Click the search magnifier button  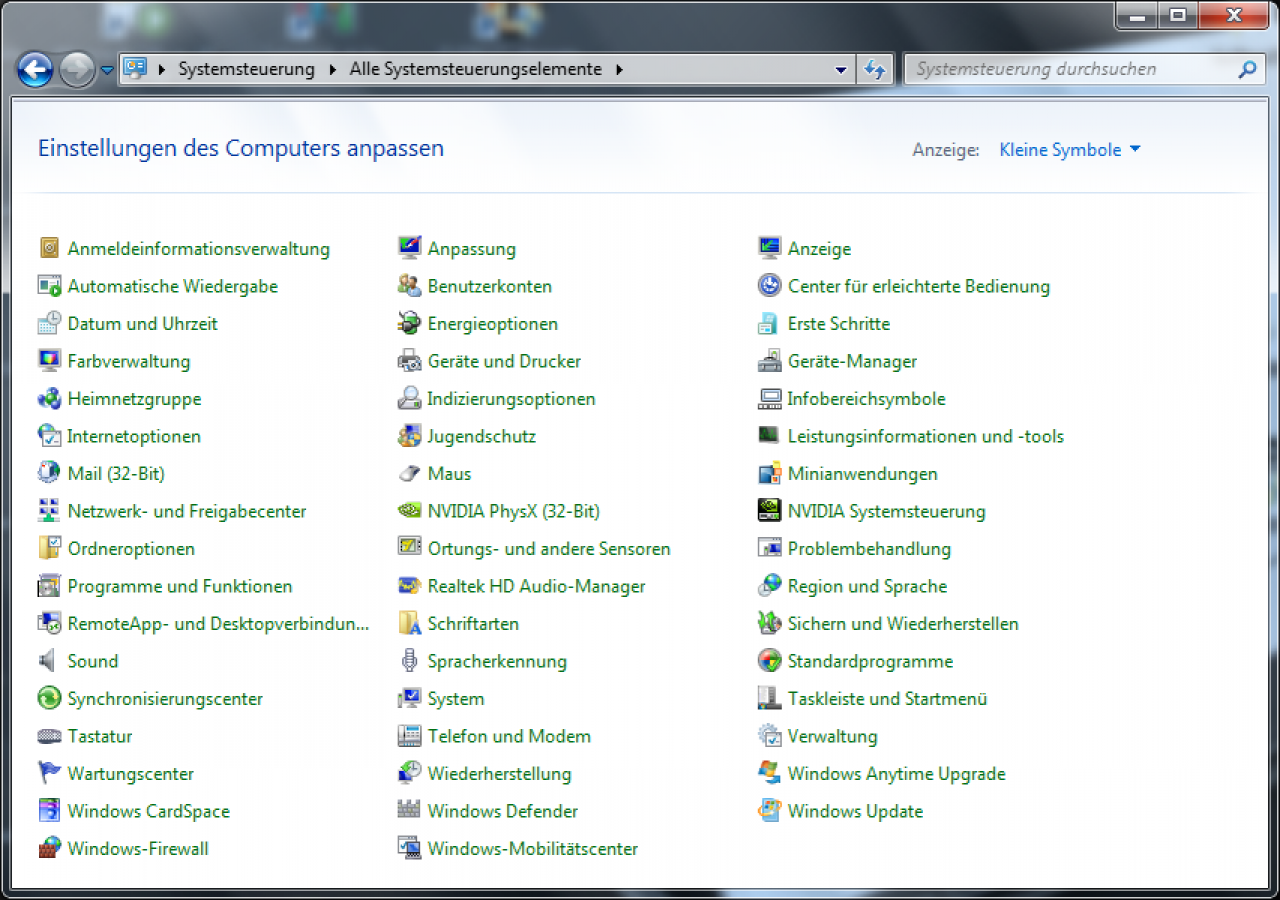1246,69
